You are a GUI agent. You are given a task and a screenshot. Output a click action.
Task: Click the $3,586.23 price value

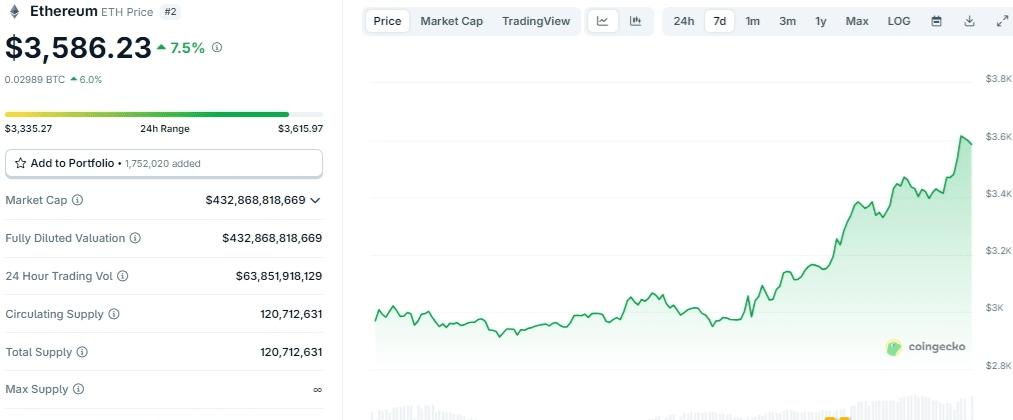[78, 48]
